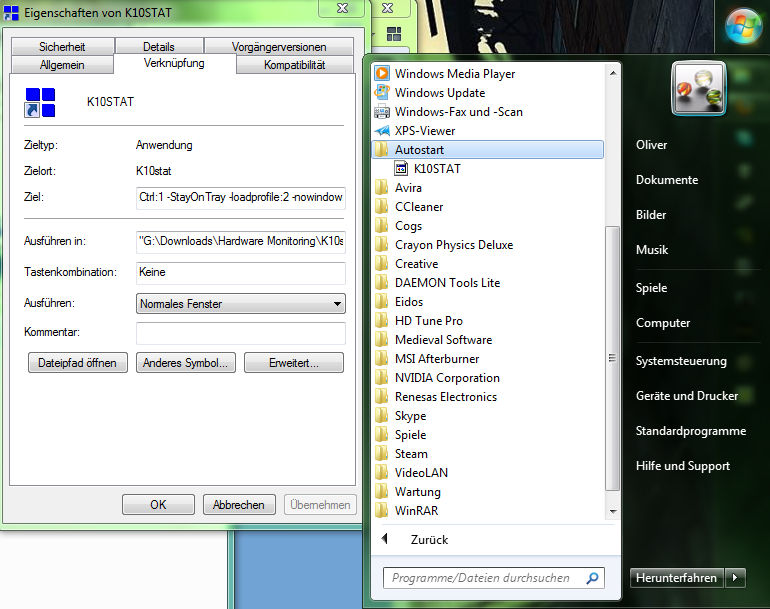This screenshot has height=609, width=770.
Task: Close the Eigenschaften von K10STAT dialog
Action: (x=342, y=8)
